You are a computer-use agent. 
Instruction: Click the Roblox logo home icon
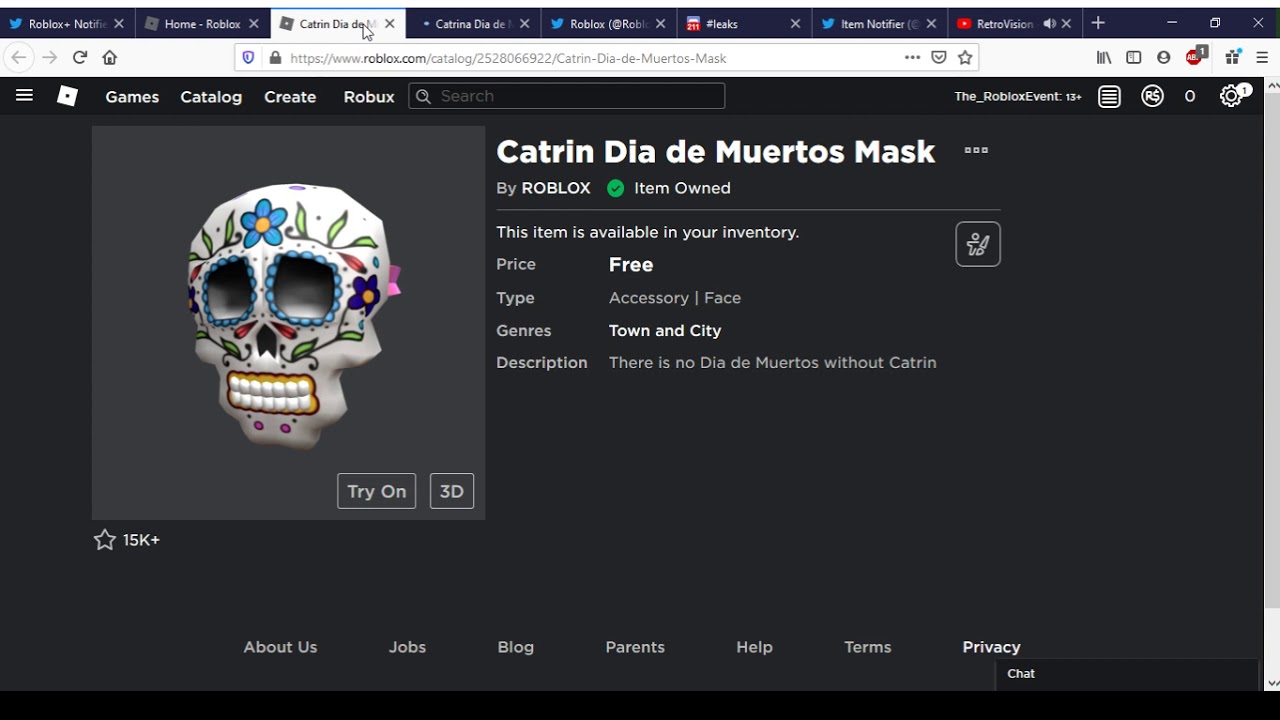[x=67, y=96]
